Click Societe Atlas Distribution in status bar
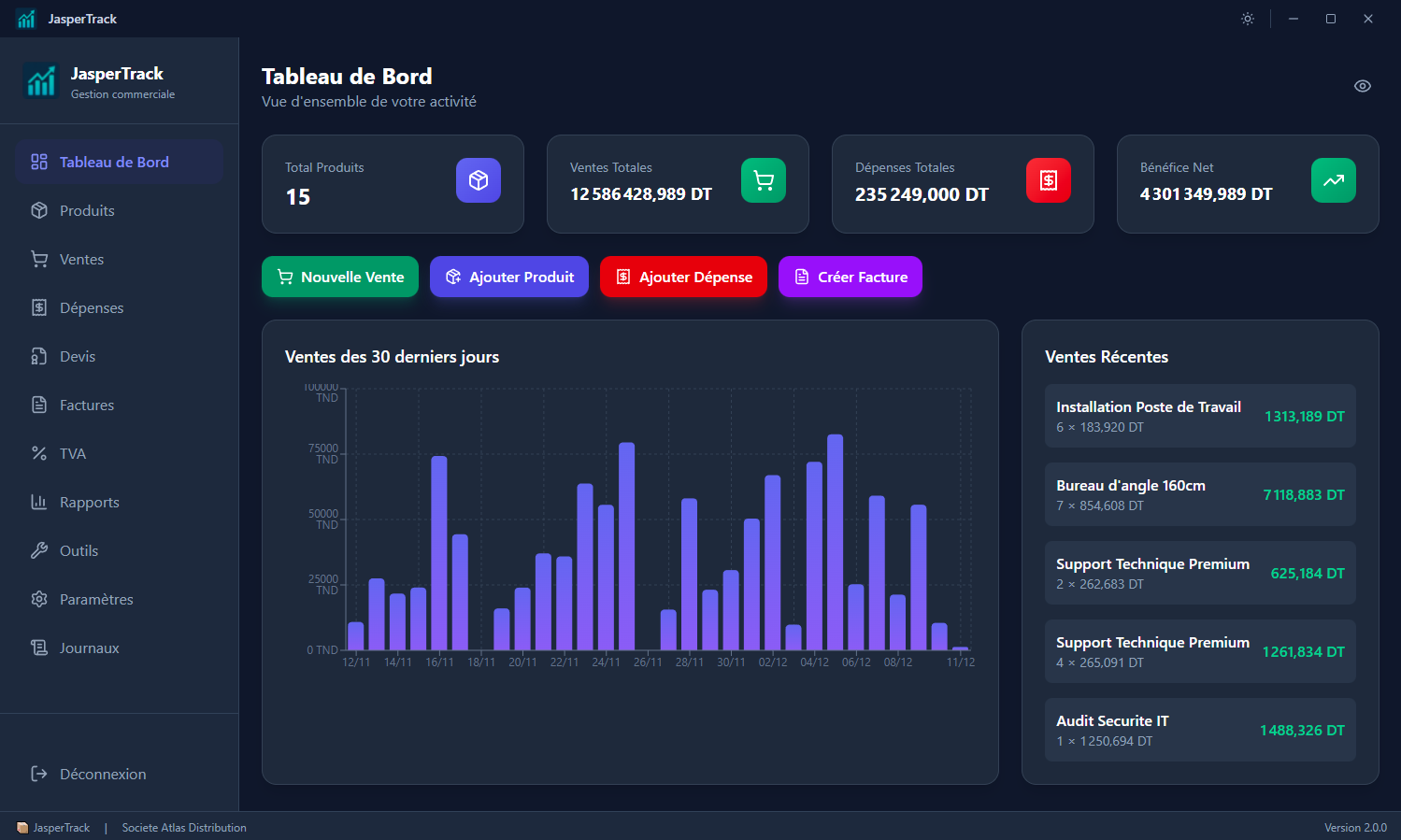 coord(184,828)
